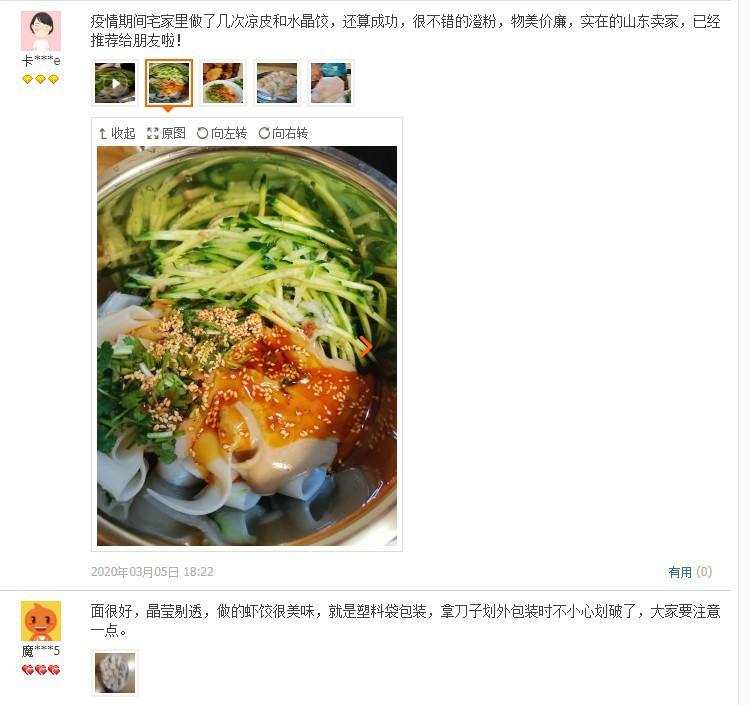Click the username 魔***5

[x=41, y=651]
